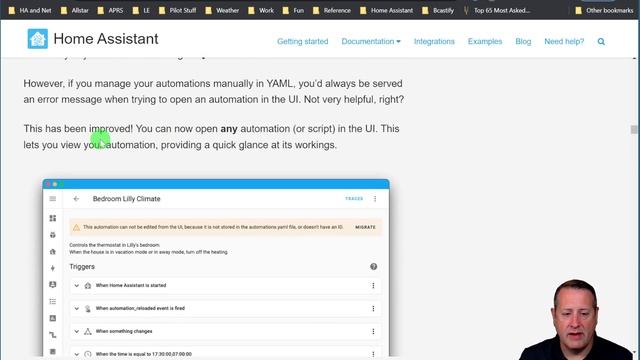Open the LE bookmarks folder
Viewport: 640px width, 360px height.
(x=141, y=11)
